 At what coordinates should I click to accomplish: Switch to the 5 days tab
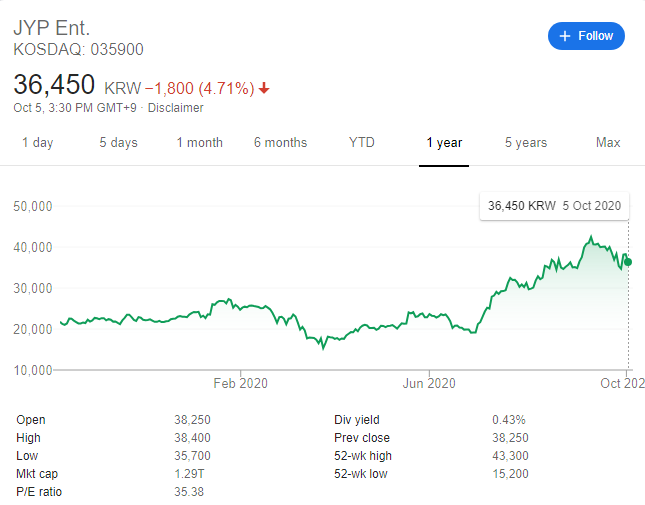(118, 143)
